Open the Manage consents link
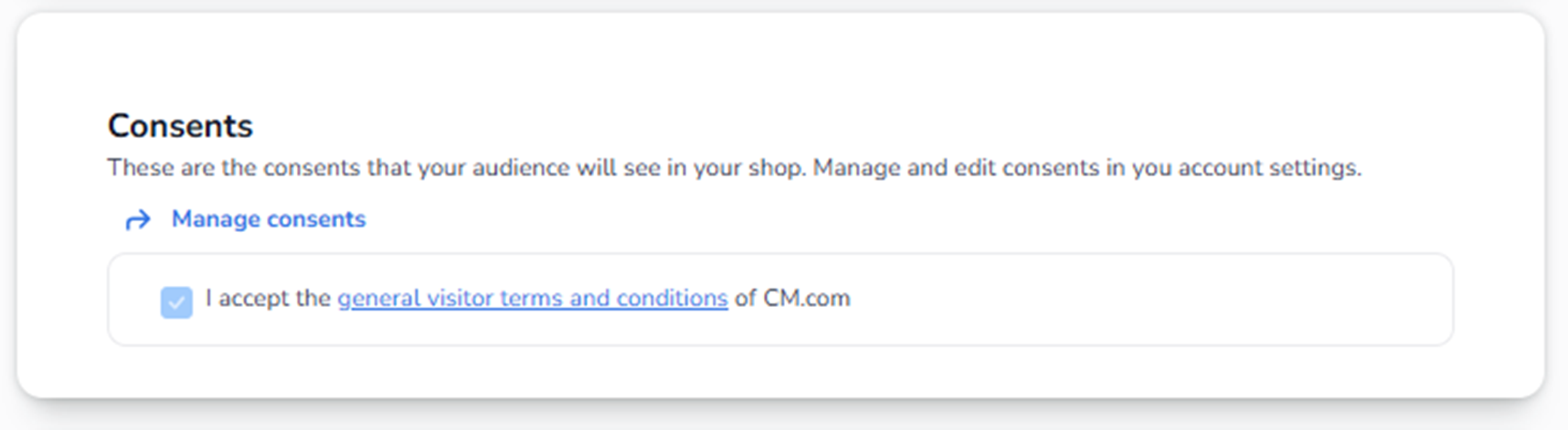1568x430 pixels. tap(268, 219)
